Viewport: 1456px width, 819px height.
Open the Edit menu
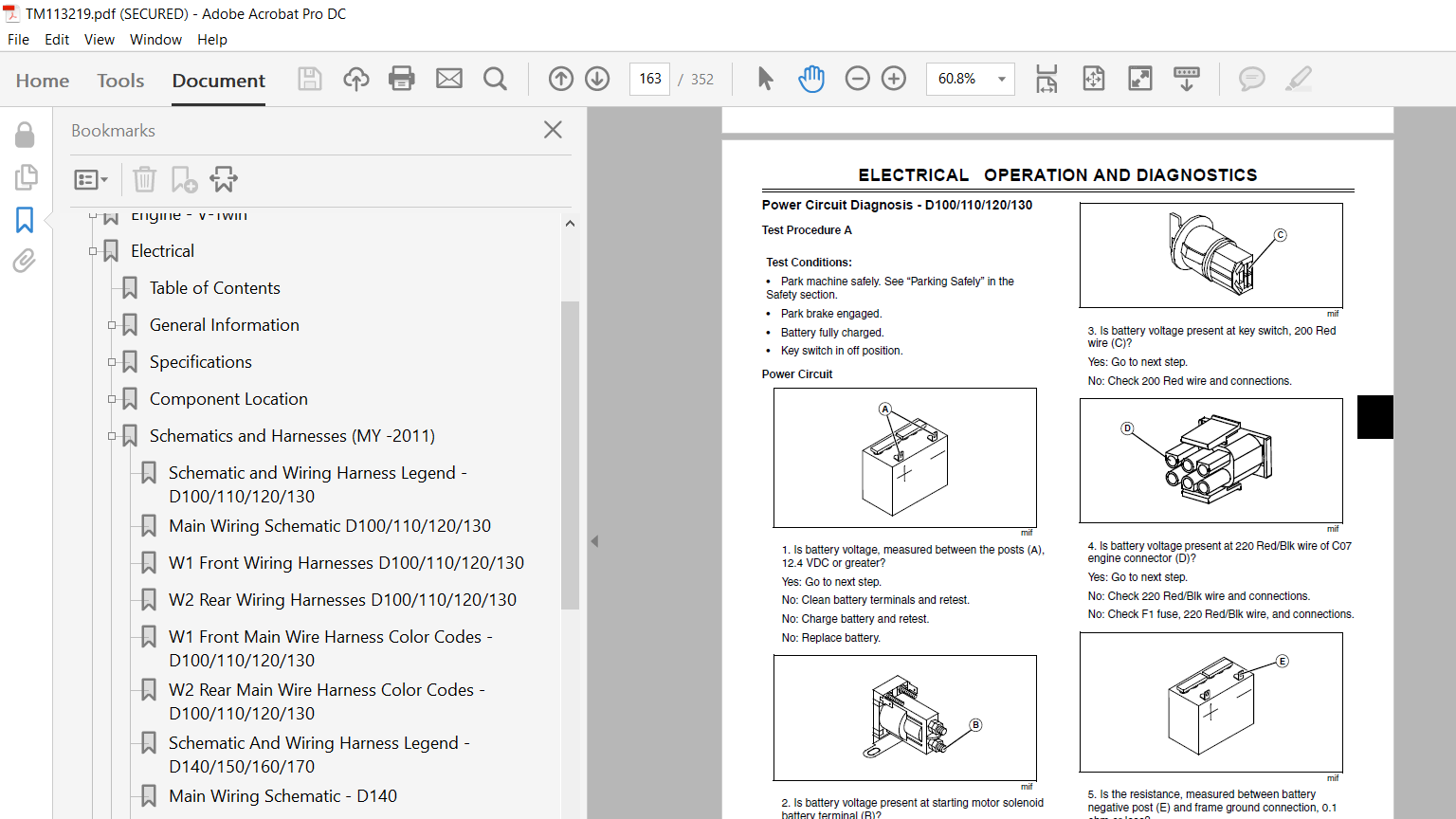point(57,40)
